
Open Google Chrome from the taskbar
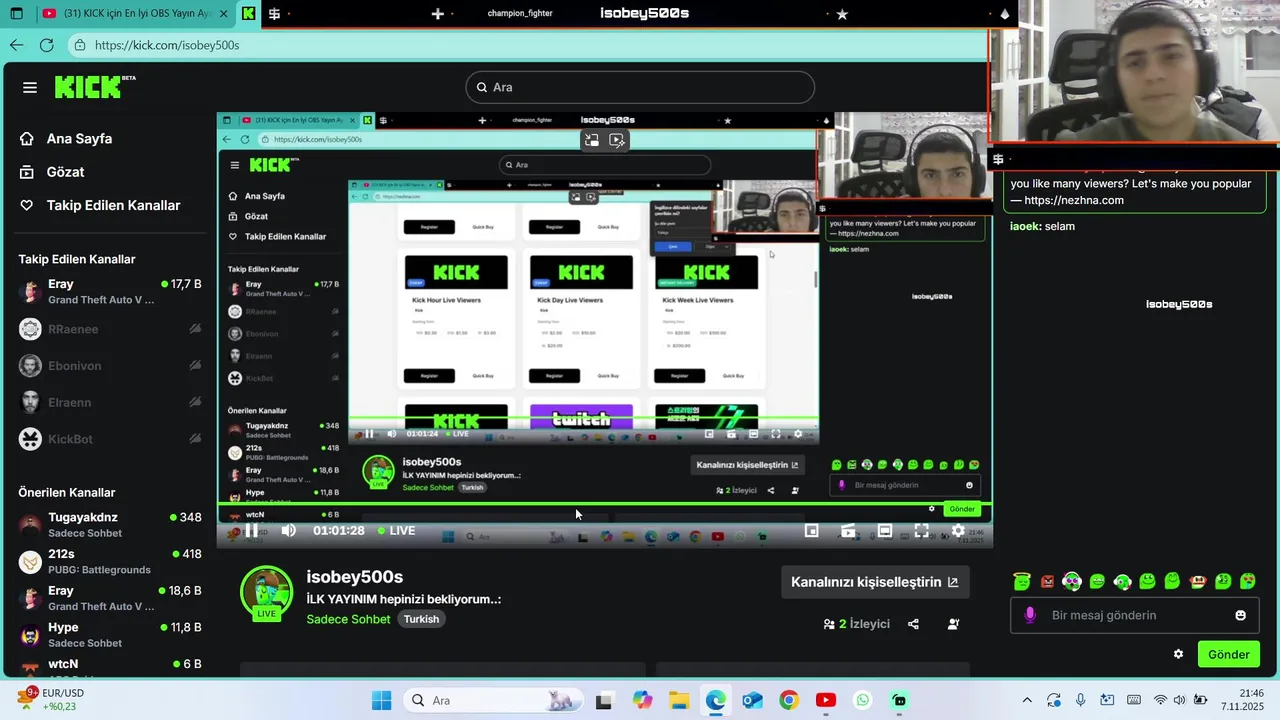[789, 700]
